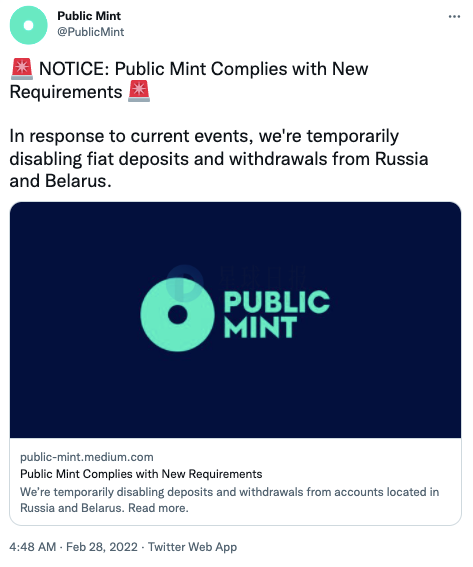Screen dimensions: 473x567
Task: Click the Public Mint display name
Action: click(x=89, y=16)
